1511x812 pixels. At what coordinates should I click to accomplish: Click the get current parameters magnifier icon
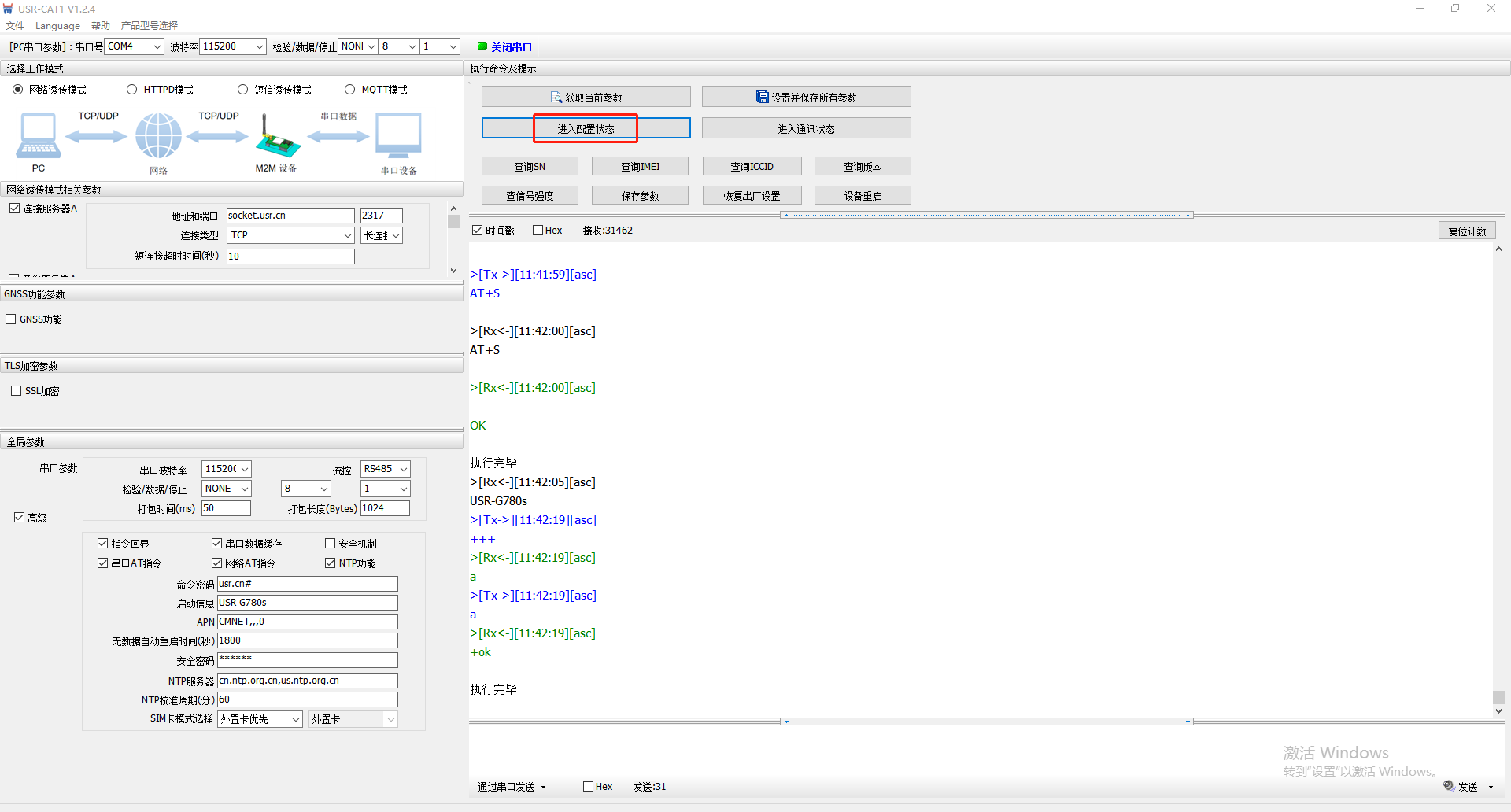pos(556,98)
